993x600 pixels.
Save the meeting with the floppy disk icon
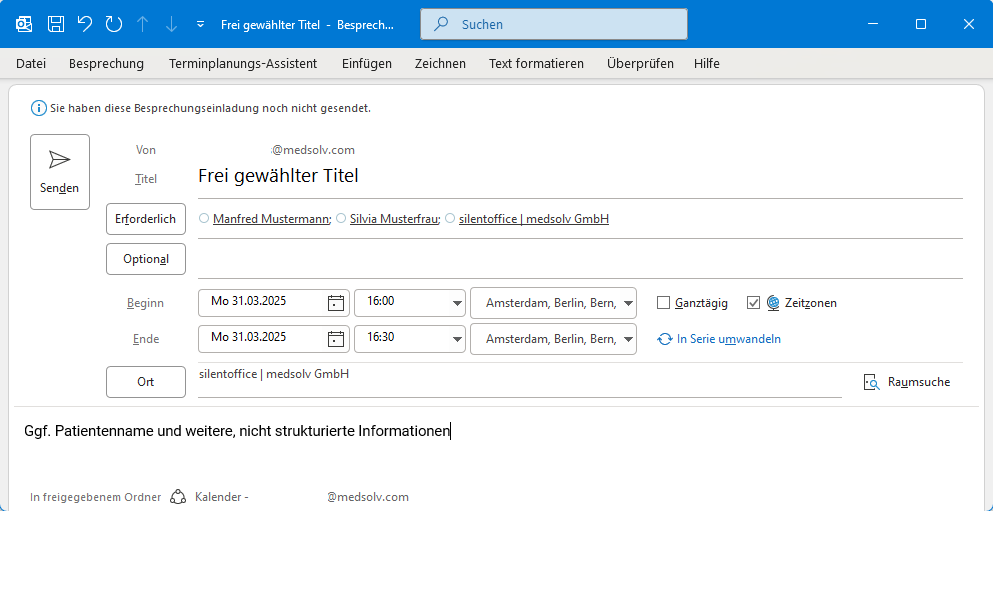(56, 24)
